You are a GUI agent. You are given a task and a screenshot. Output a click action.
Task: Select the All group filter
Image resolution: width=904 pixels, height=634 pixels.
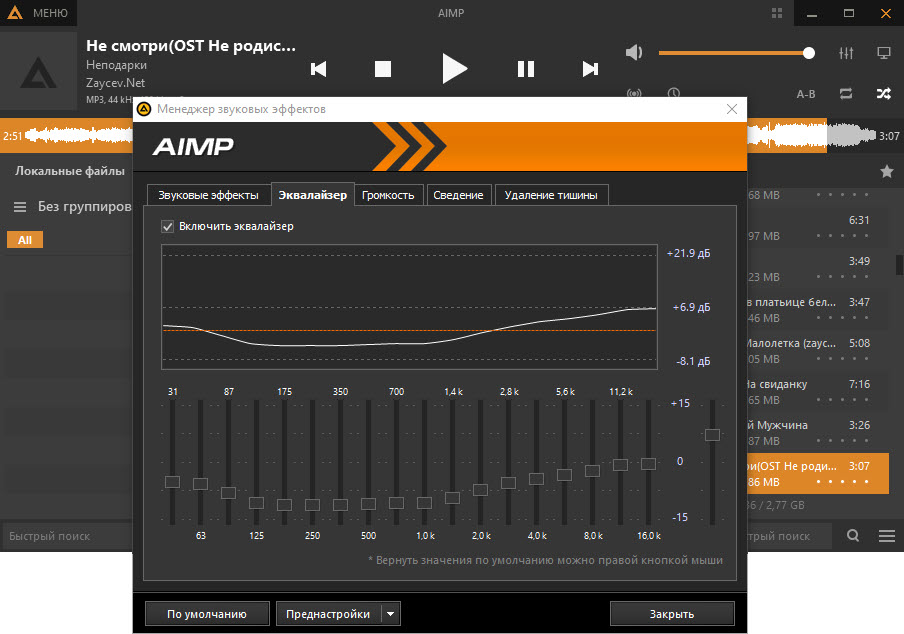tap(25, 240)
